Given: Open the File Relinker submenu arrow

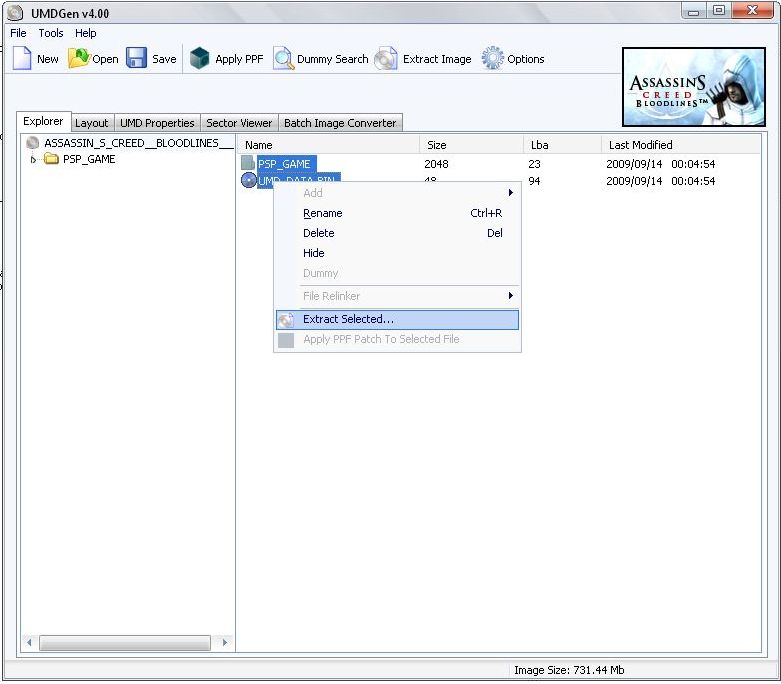Looking at the screenshot, I should click(511, 295).
